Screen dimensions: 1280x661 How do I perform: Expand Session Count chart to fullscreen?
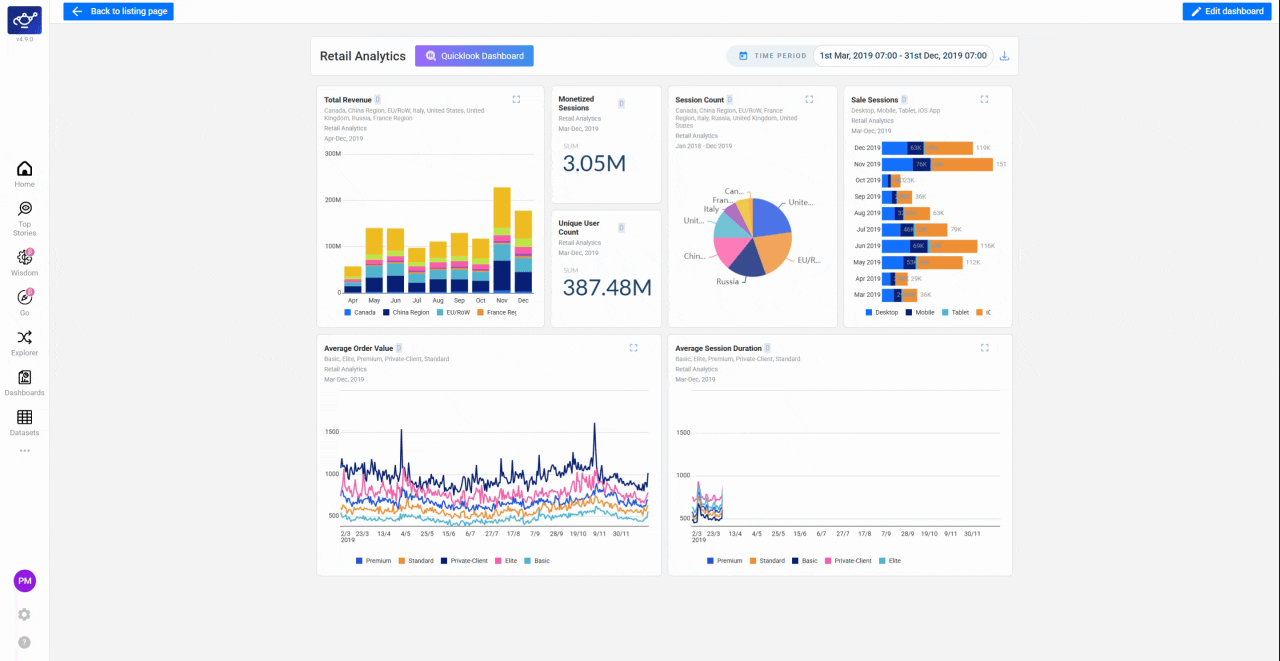[x=809, y=99]
